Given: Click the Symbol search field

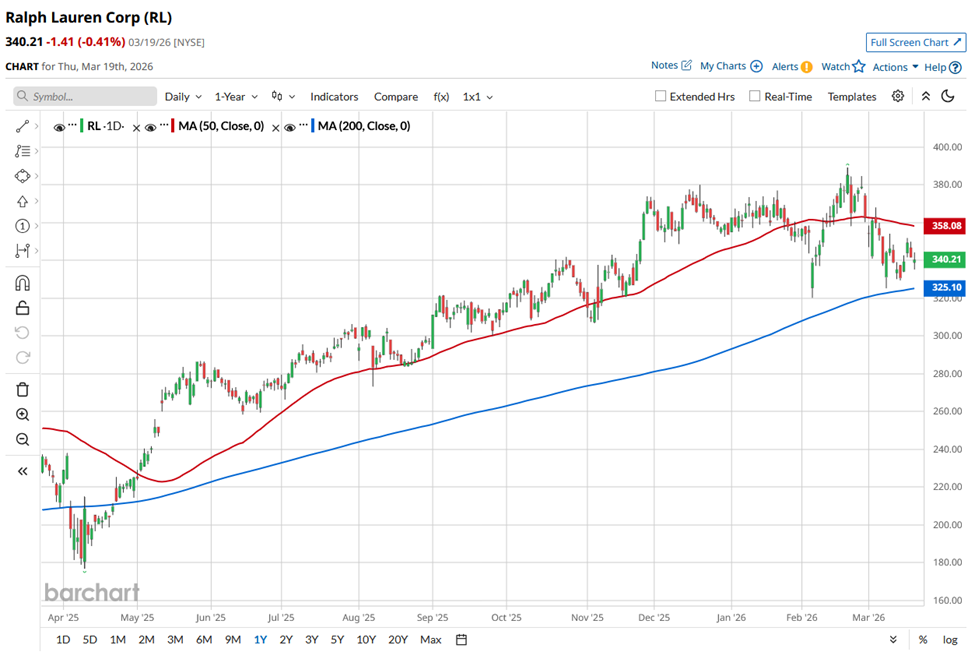Looking at the screenshot, I should (86, 97).
